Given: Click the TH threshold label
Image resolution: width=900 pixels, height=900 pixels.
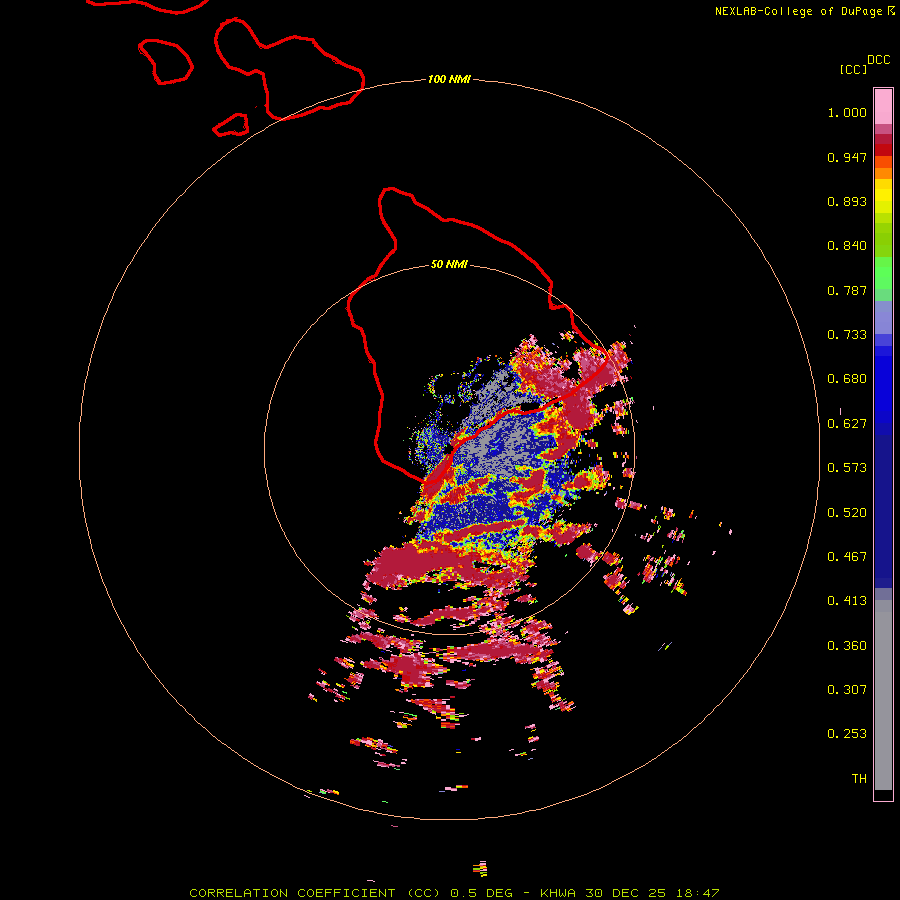Looking at the screenshot, I should tap(859, 779).
